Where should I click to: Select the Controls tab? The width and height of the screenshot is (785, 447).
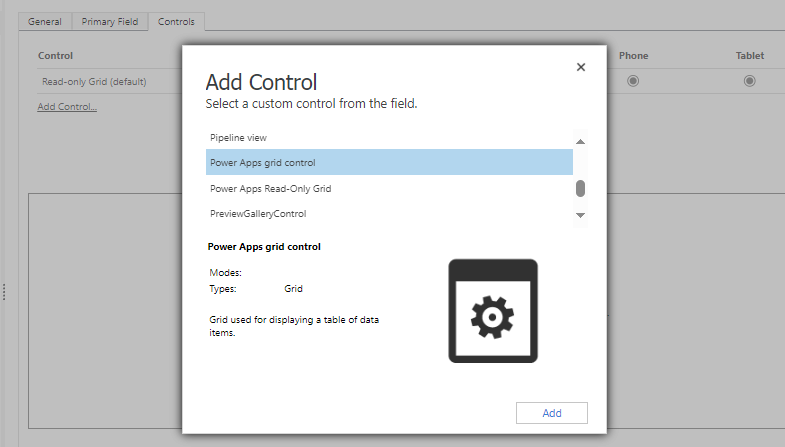(176, 21)
